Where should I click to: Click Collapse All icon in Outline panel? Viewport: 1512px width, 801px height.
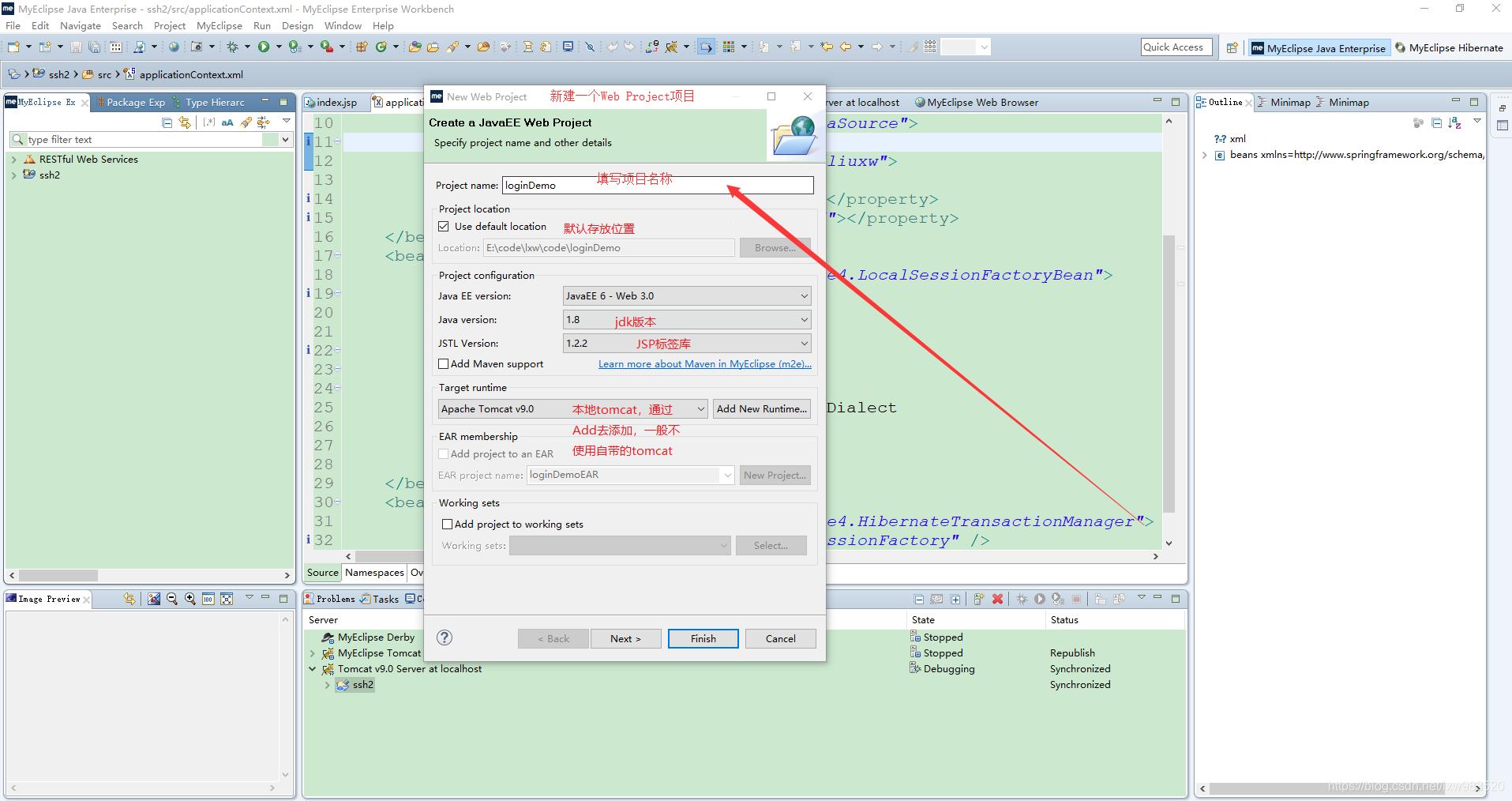[1436, 122]
